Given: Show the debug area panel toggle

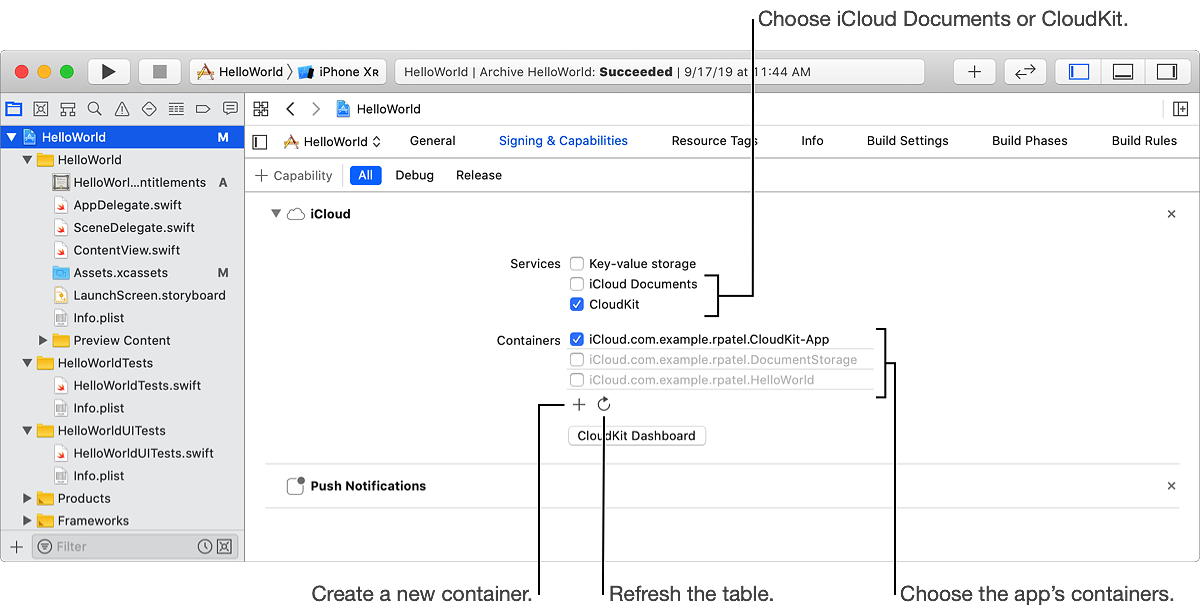Looking at the screenshot, I should pyautogui.click(x=1123, y=72).
